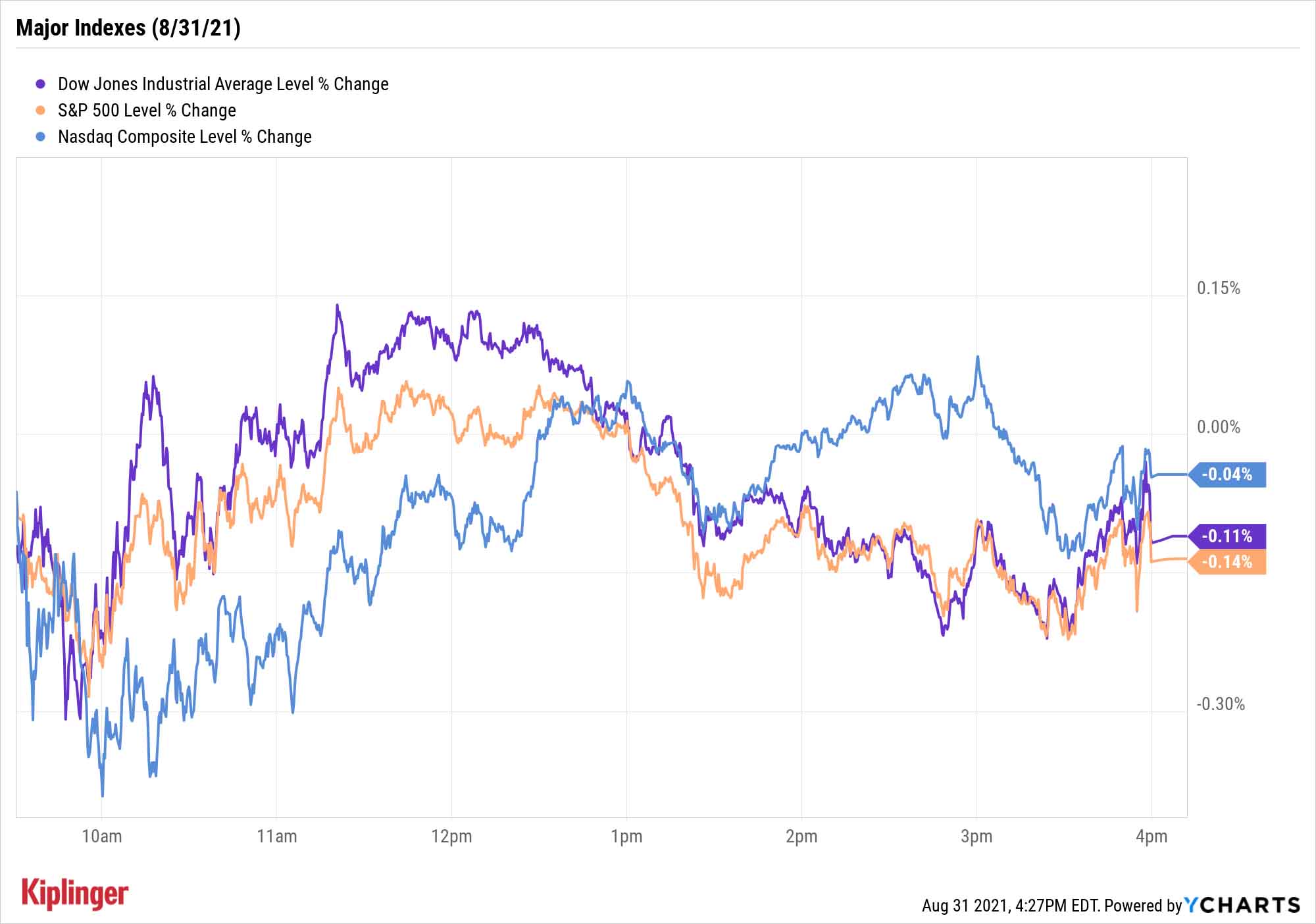Image resolution: width=1316 pixels, height=924 pixels.
Task: Click the Kiplinger logo
Action: (75, 893)
